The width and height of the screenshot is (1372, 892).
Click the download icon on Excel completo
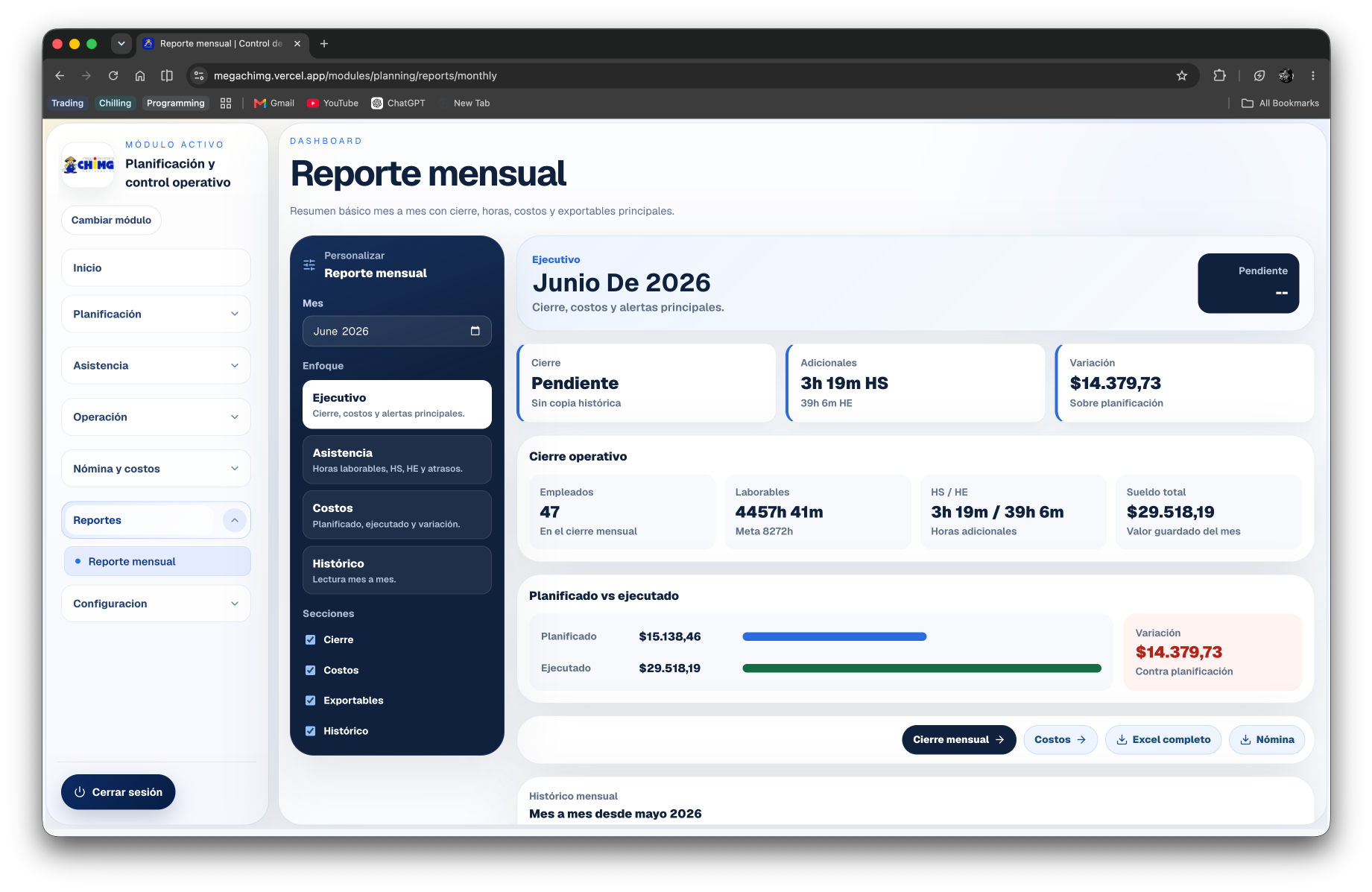pos(1122,739)
